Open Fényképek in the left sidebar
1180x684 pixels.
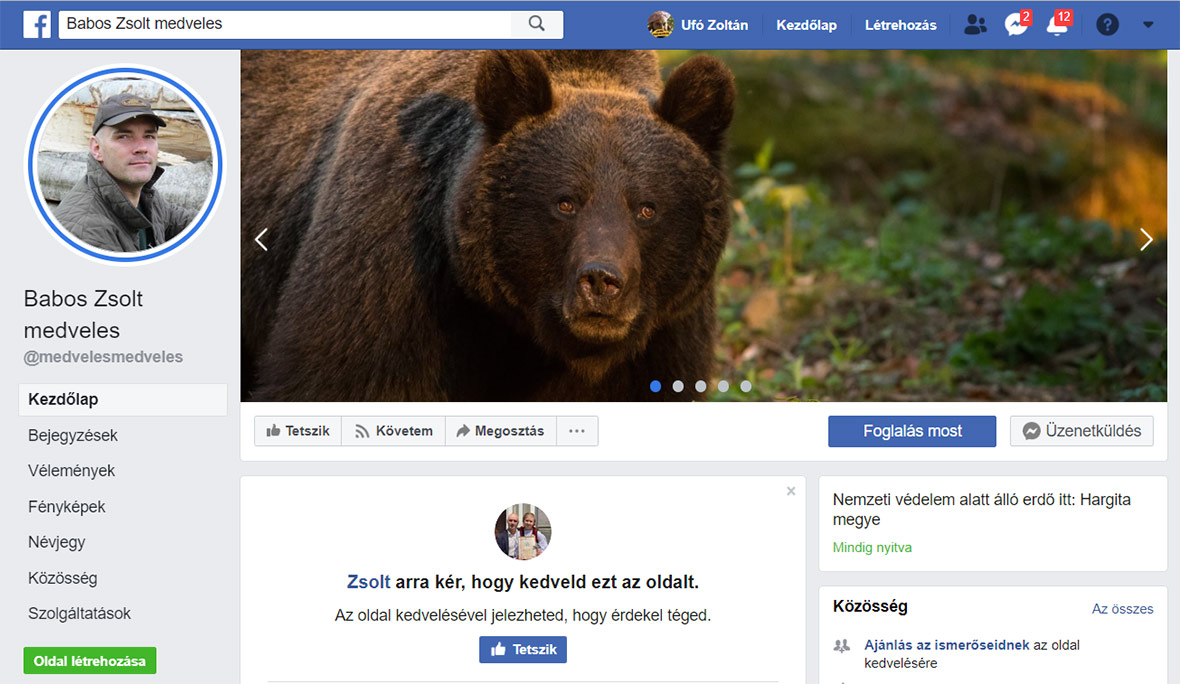67,507
